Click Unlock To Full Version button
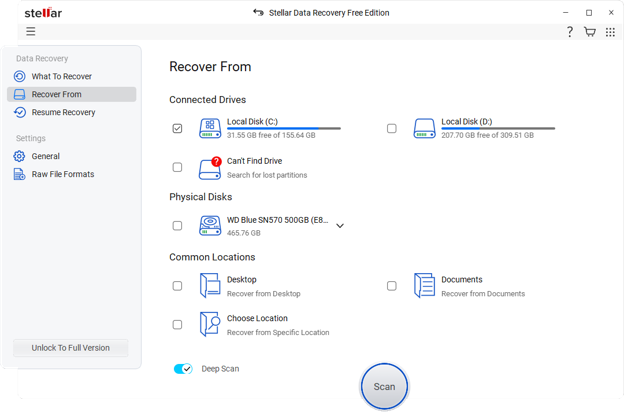The height and width of the screenshot is (412, 624). pyautogui.click(x=70, y=348)
